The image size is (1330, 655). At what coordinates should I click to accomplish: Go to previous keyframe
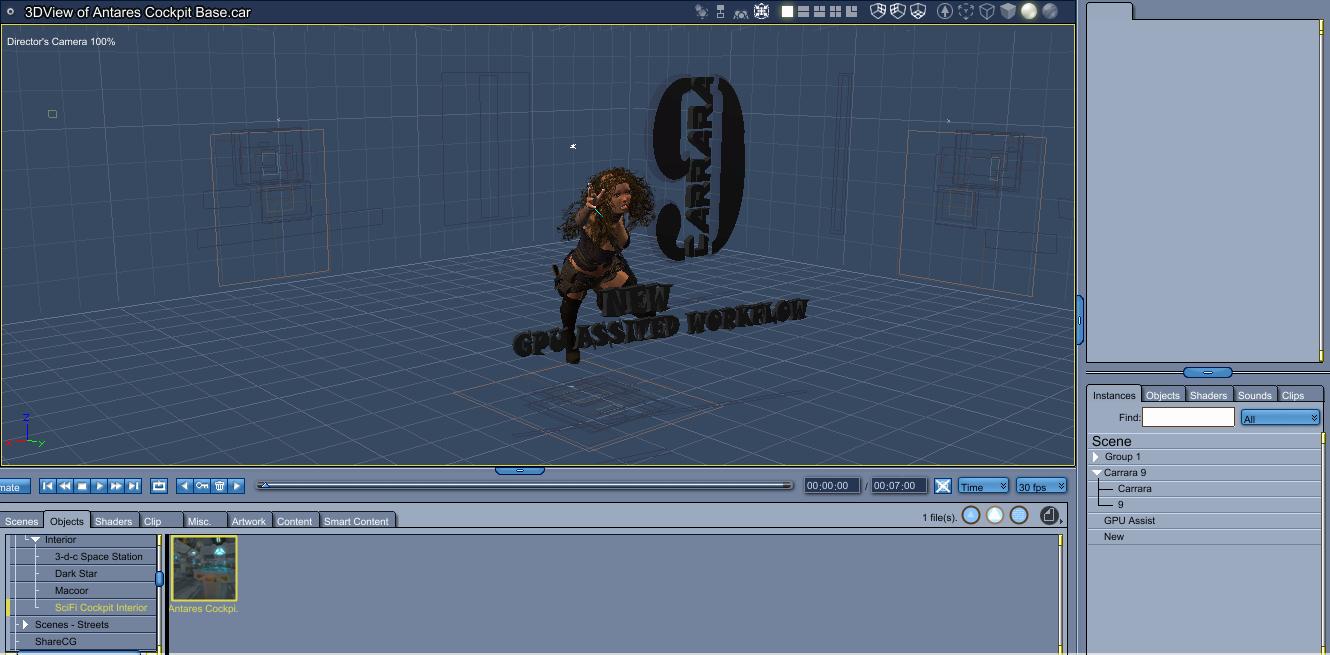coord(184,486)
